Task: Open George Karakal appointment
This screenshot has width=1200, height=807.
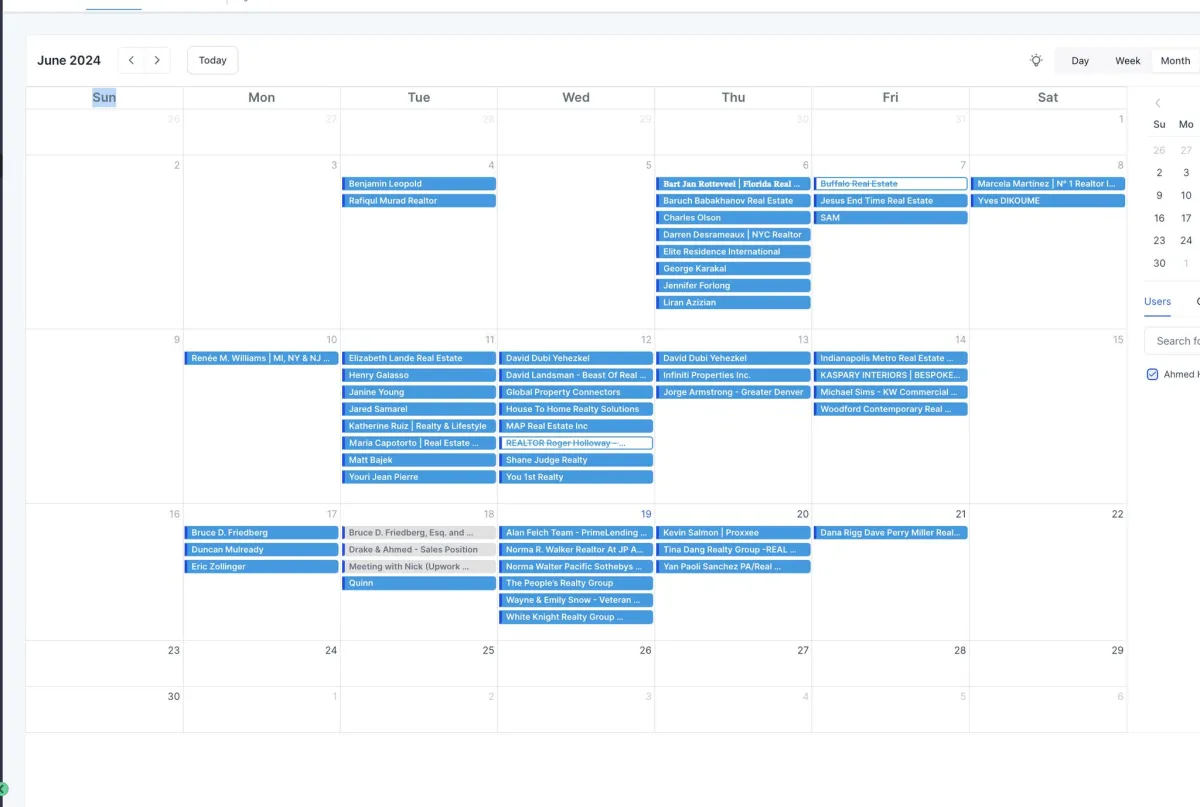Action: click(x=733, y=269)
